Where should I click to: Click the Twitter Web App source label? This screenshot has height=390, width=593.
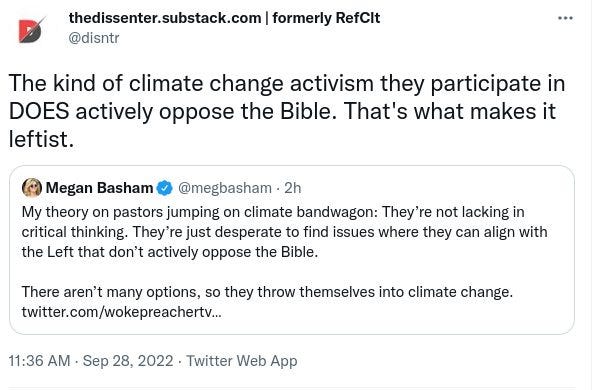pyautogui.click(x=242, y=360)
